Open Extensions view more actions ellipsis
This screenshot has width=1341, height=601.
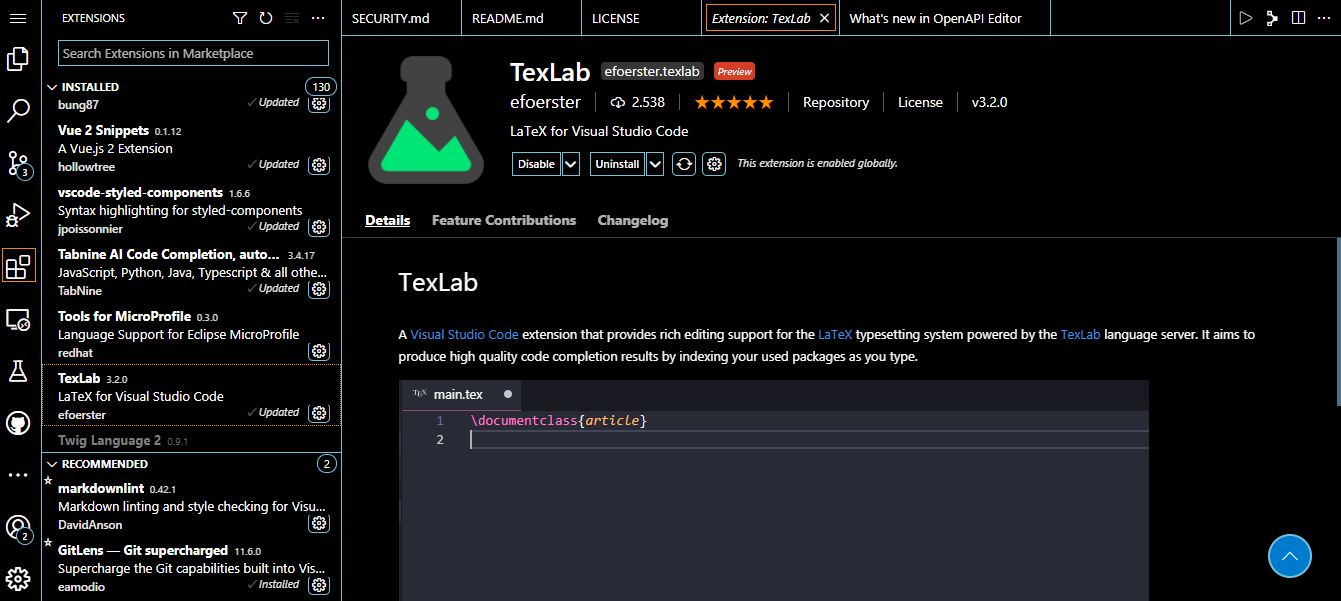318,18
